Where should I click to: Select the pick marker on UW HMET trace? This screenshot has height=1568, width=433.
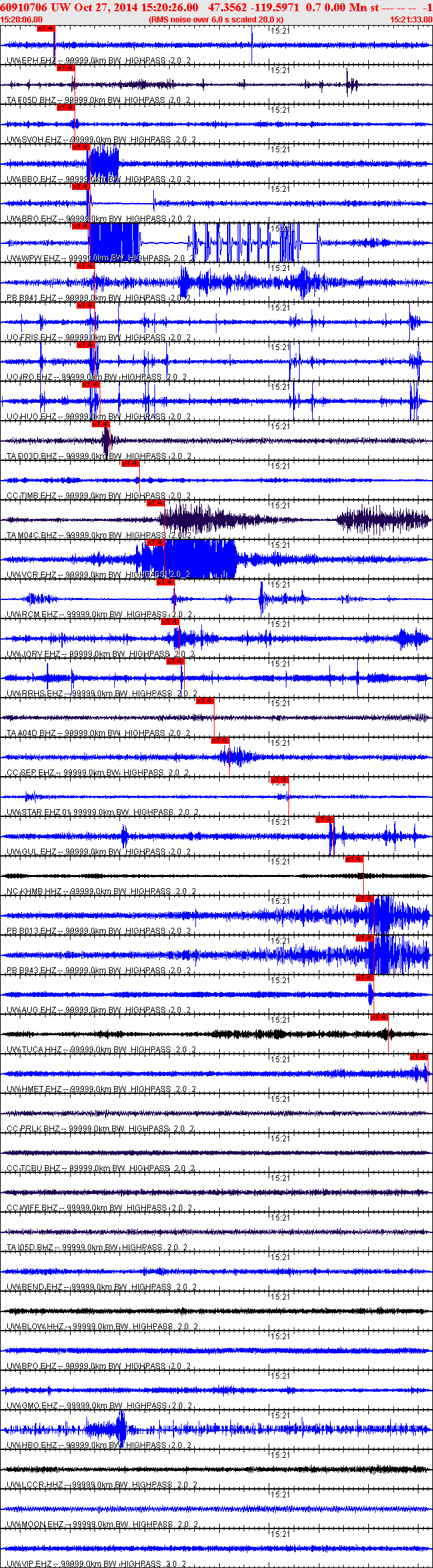[x=419, y=1057]
